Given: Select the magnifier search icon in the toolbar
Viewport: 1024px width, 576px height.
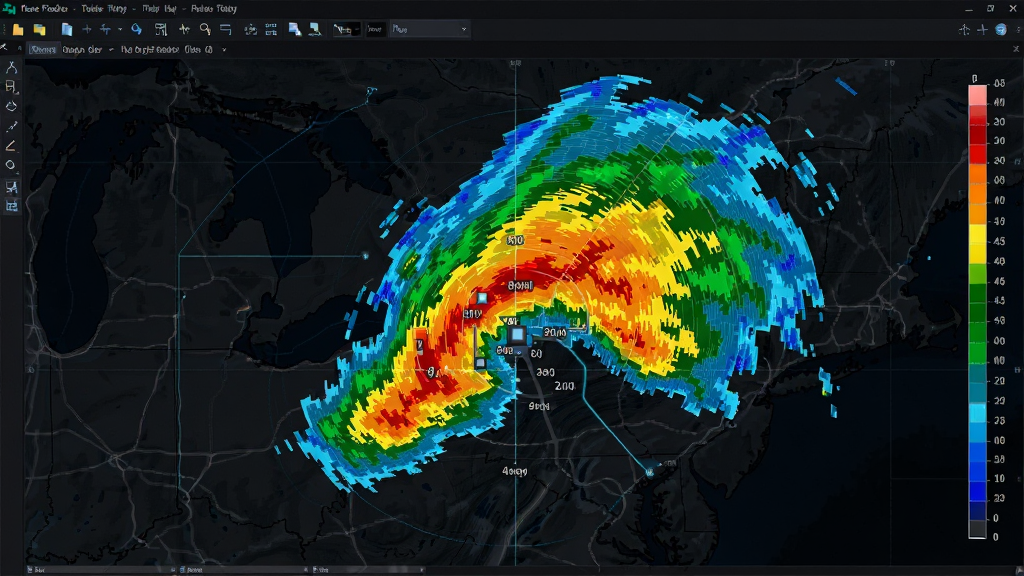Looking at the screenshot, I should pyautogui.click(x=205, y=29).
